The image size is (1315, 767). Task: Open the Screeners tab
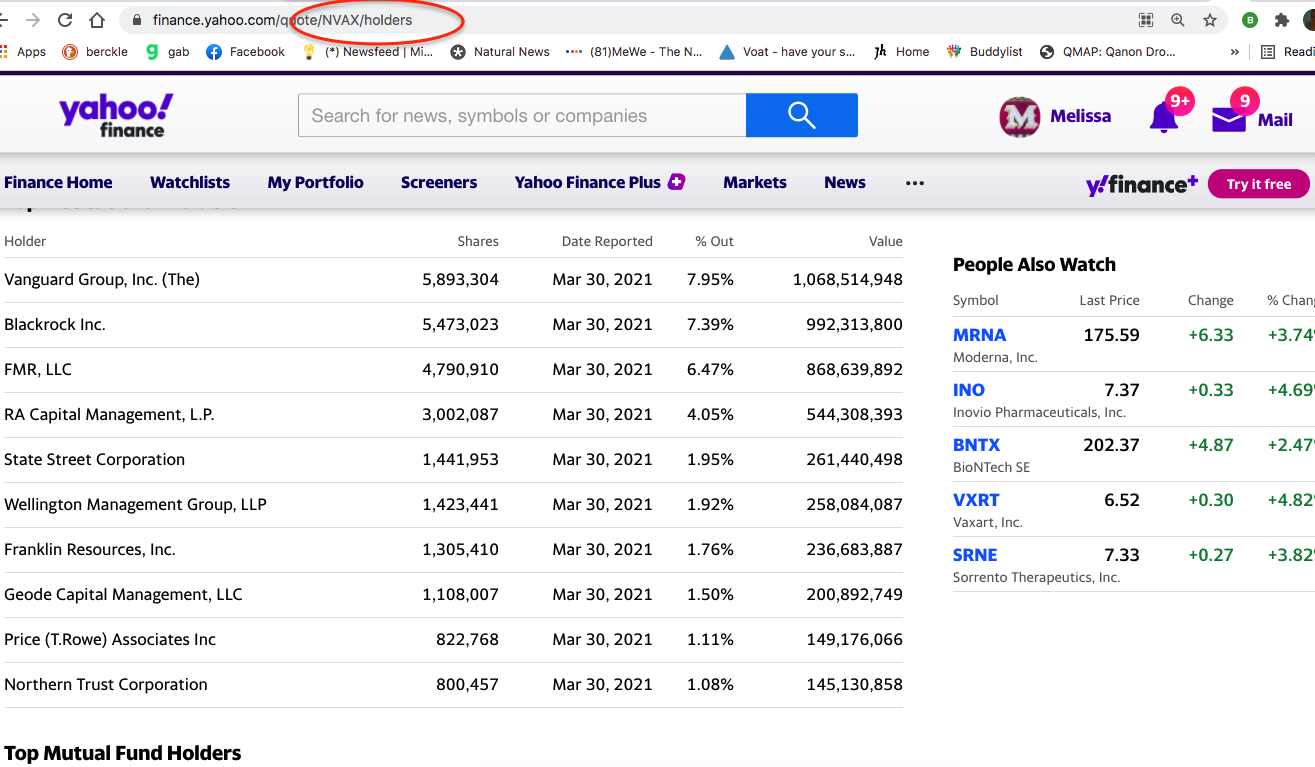[439, 182]
